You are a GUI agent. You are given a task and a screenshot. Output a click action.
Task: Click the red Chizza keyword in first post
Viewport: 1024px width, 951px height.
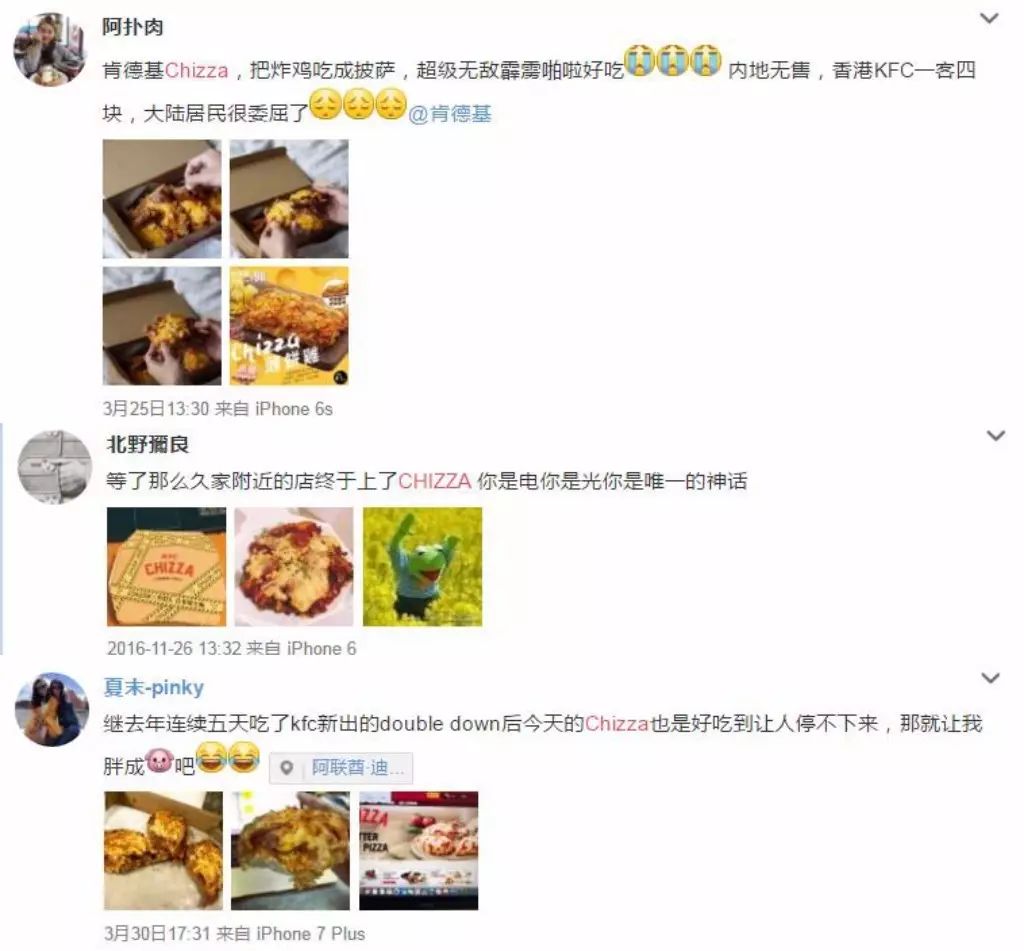[197, 71]
